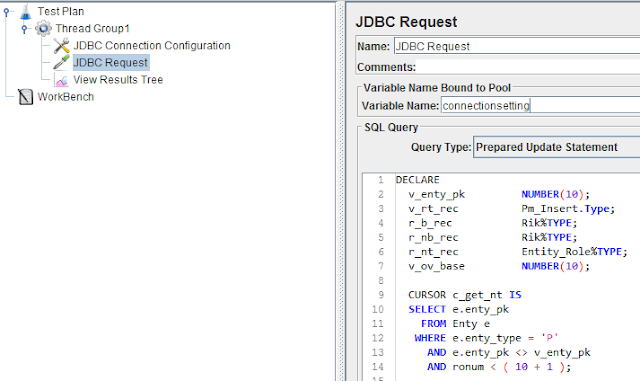Click the AND ronum < ( 10 + 1 ) line
Viewport: 640px width, 381px height.
click(x=499, y=367)
